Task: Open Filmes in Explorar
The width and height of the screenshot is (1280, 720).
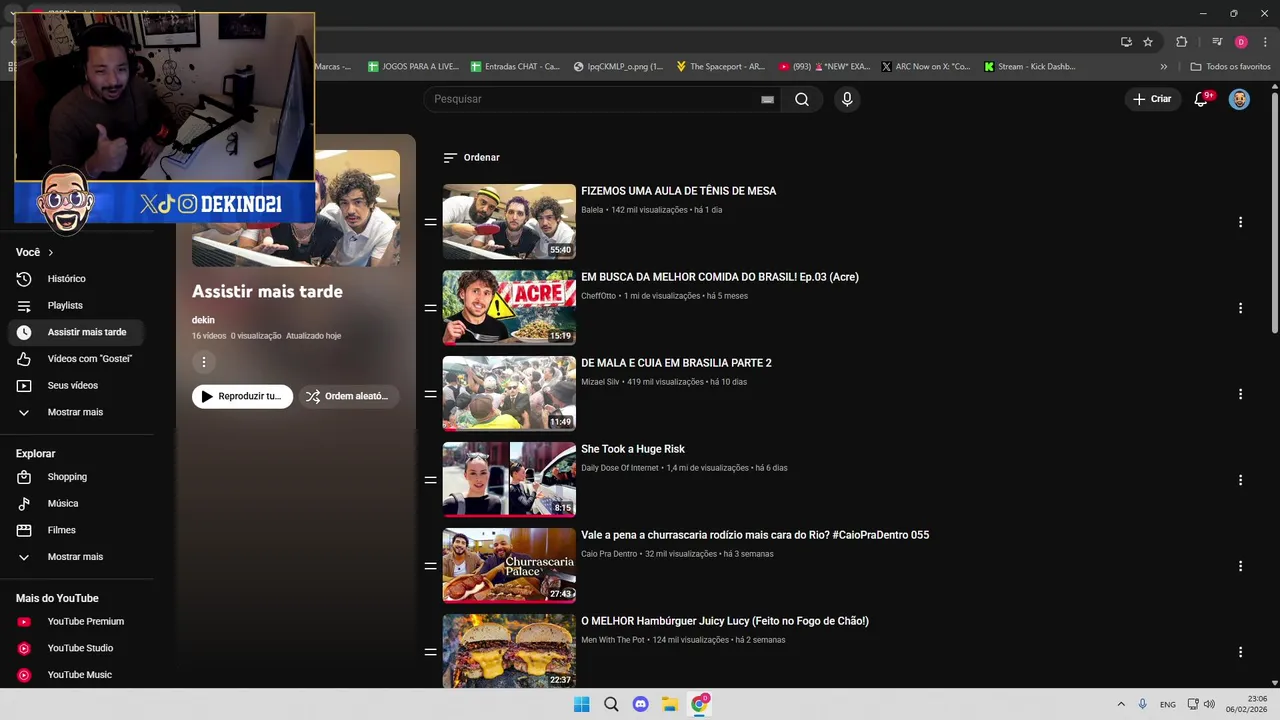Action: [x=75, y=530]
